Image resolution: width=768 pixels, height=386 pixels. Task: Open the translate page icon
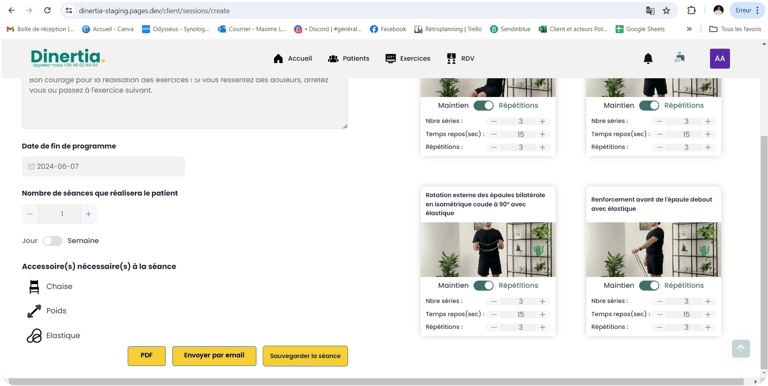[x=650, y=10]
